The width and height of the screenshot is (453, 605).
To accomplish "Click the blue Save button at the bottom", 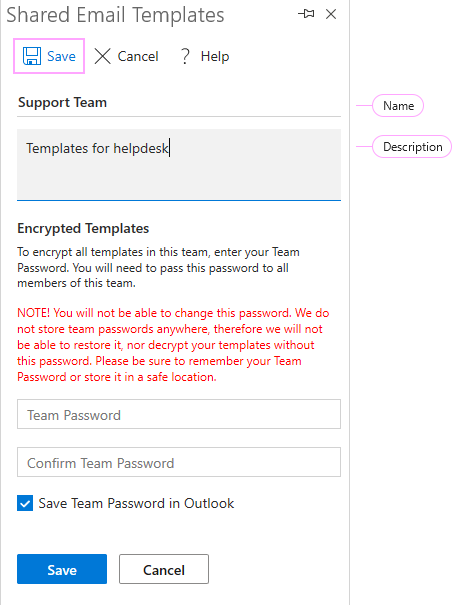I will click(x=62, y=569).
